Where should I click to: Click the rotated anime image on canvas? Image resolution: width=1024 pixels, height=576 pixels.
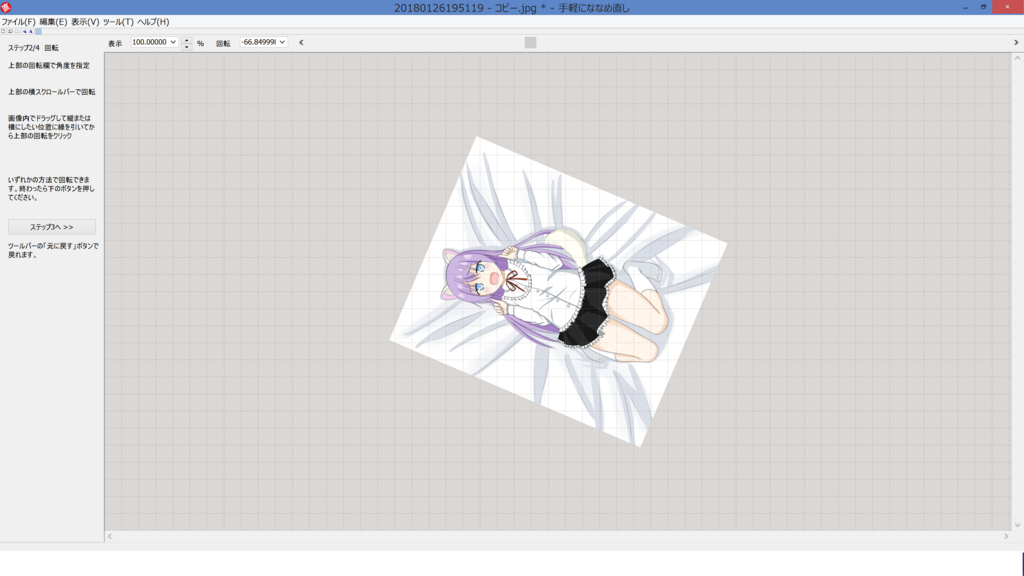[x=558, y=291]
